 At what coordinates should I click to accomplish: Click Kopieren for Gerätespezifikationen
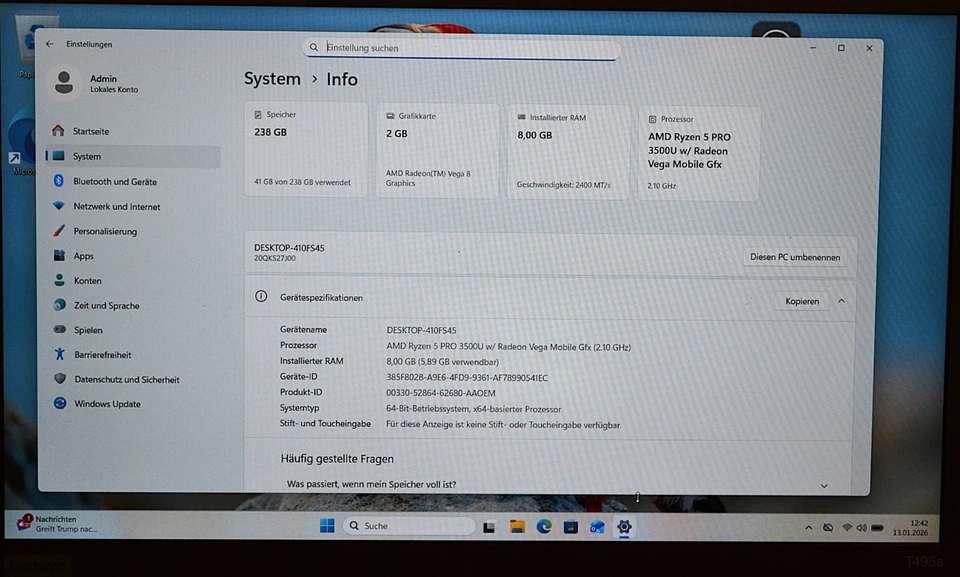pos(802,301)
